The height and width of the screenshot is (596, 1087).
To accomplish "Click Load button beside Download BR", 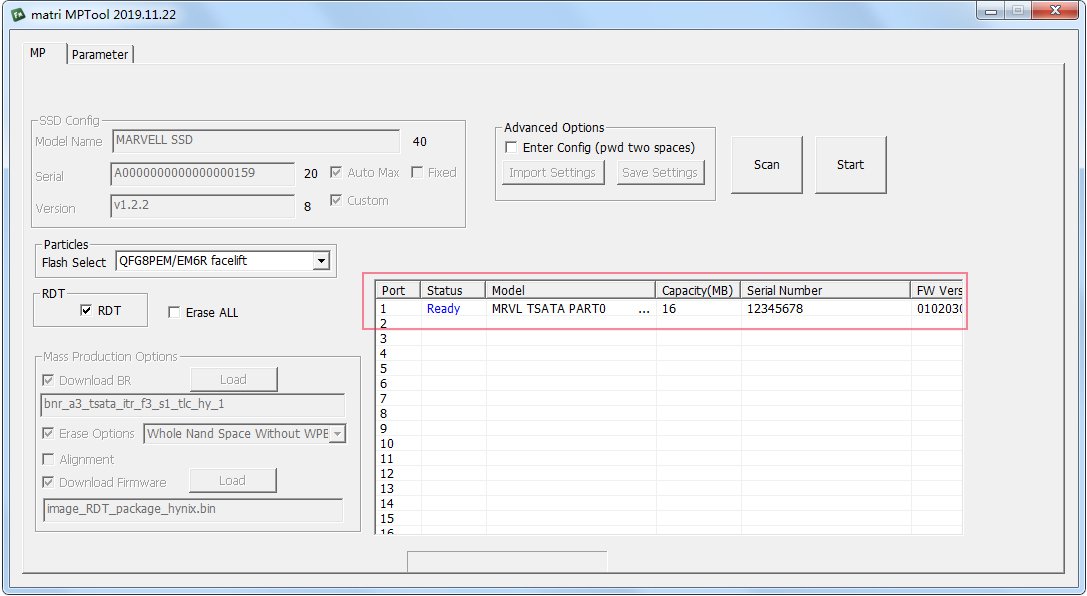I will pos(234,379).
